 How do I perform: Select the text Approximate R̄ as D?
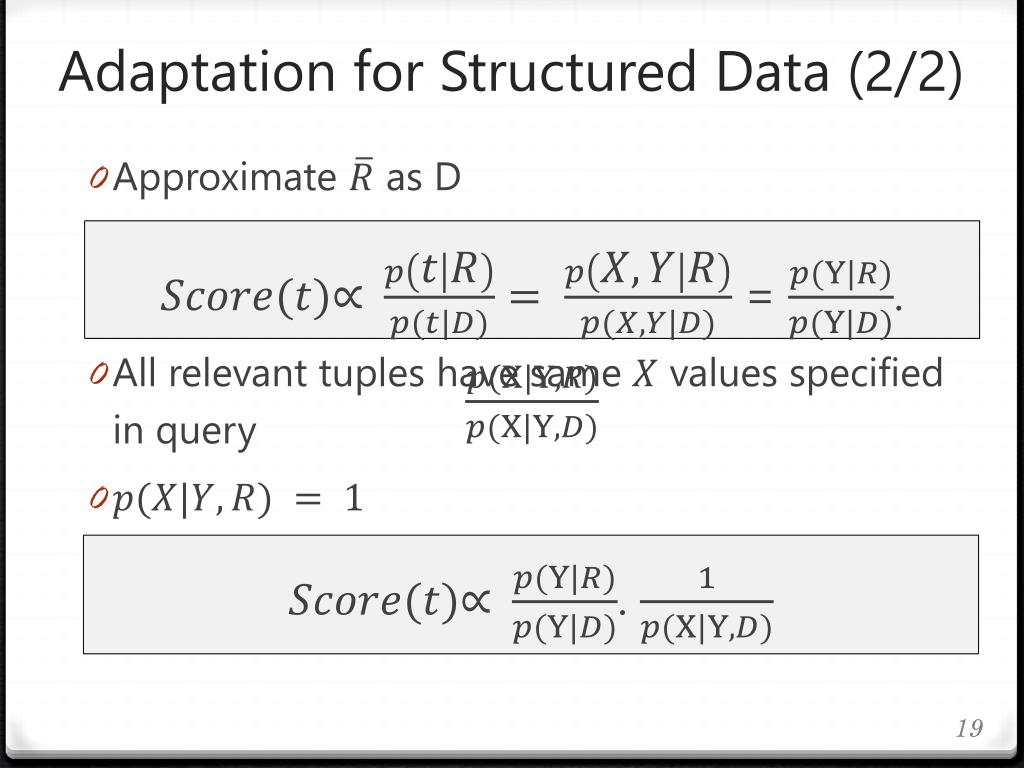point(287,177)
